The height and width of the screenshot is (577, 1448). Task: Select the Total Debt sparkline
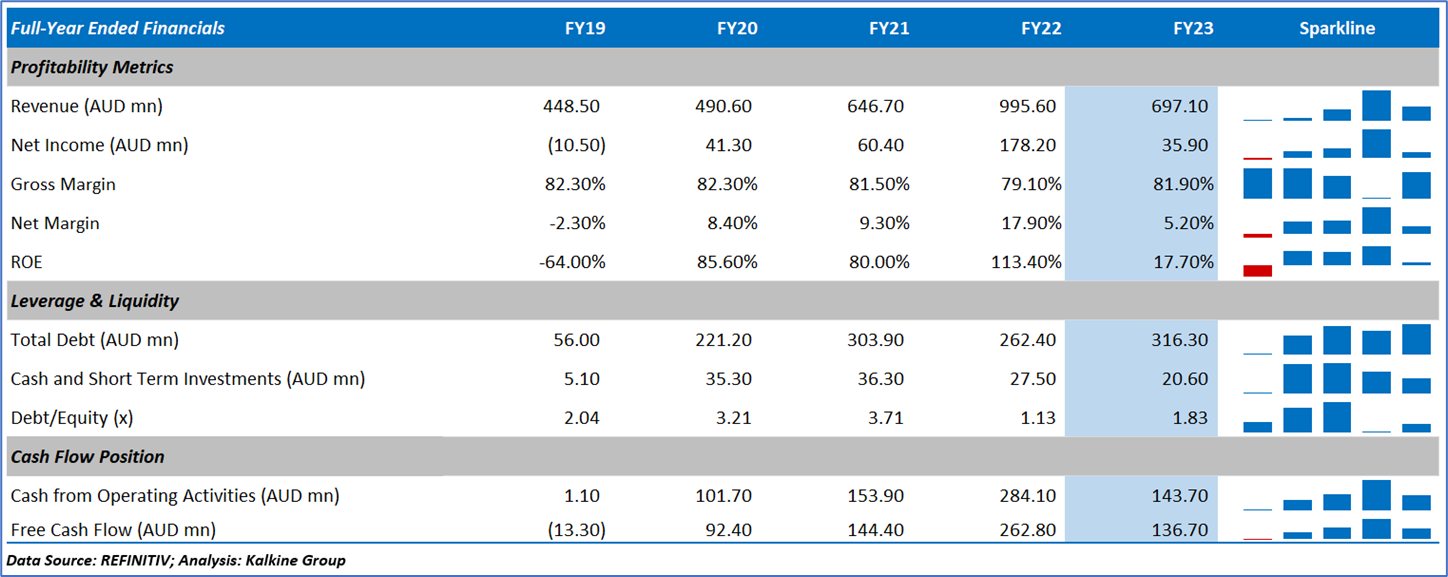tap(1337, 340)
